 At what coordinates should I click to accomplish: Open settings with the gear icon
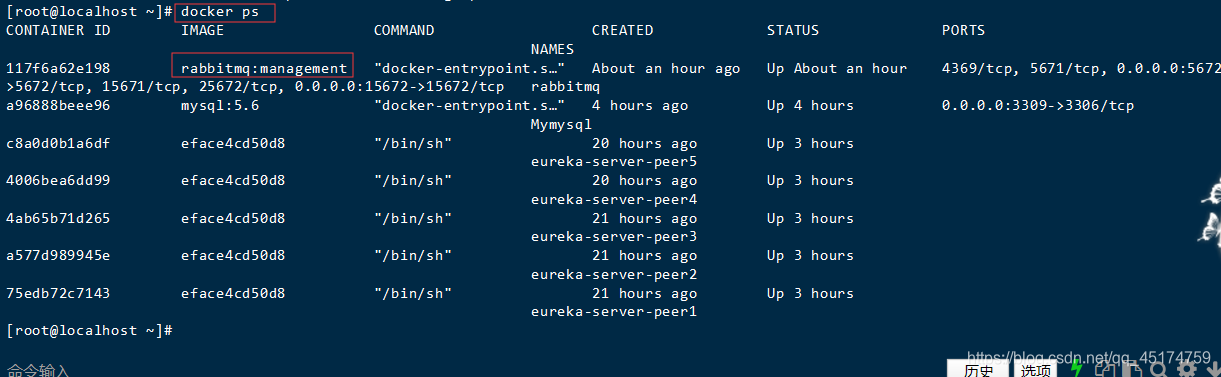point(1187,369)
